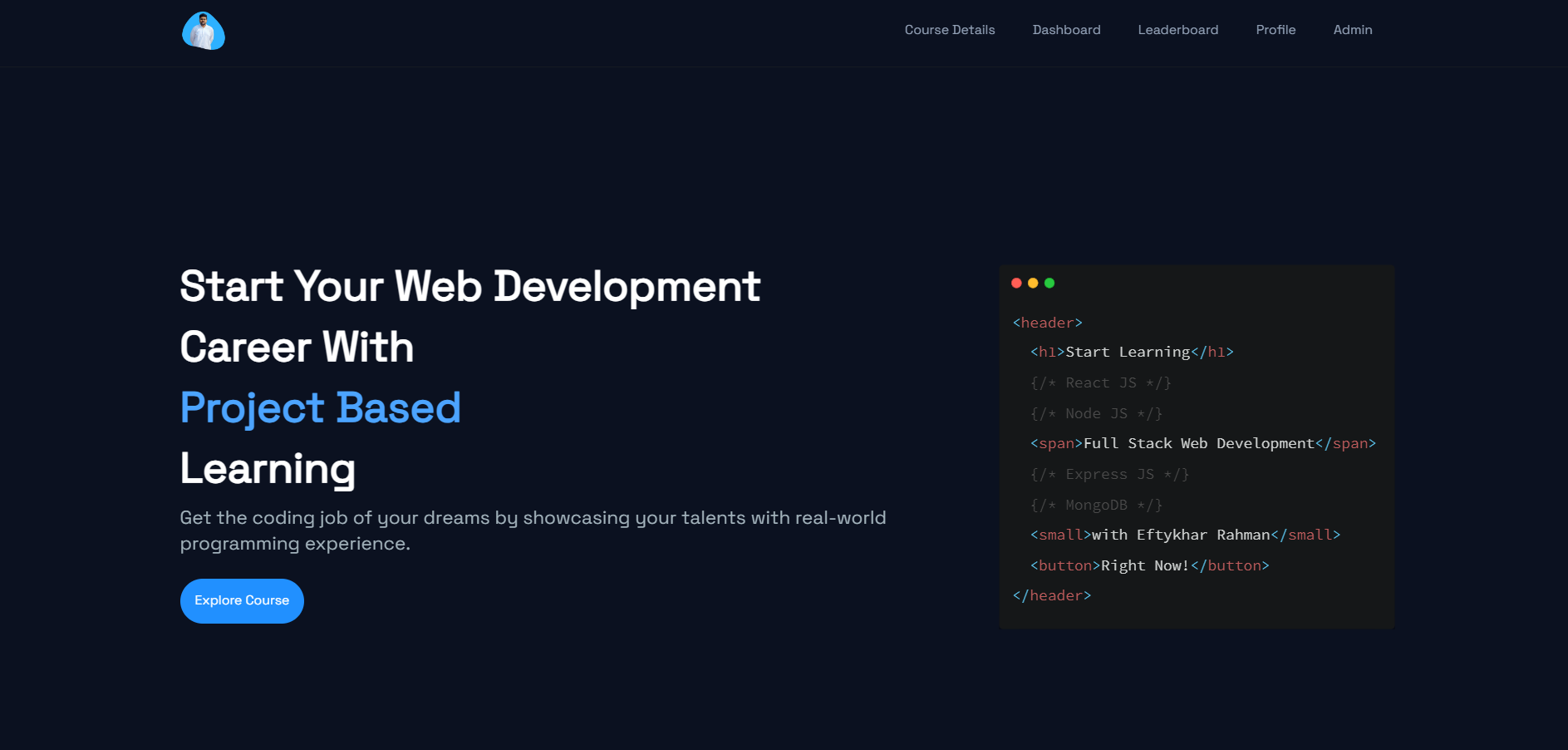The image size is (1568, 750).
Task: Open the Leaderboard nav link
Action: pyautogui.click(x=1177, y=30)
